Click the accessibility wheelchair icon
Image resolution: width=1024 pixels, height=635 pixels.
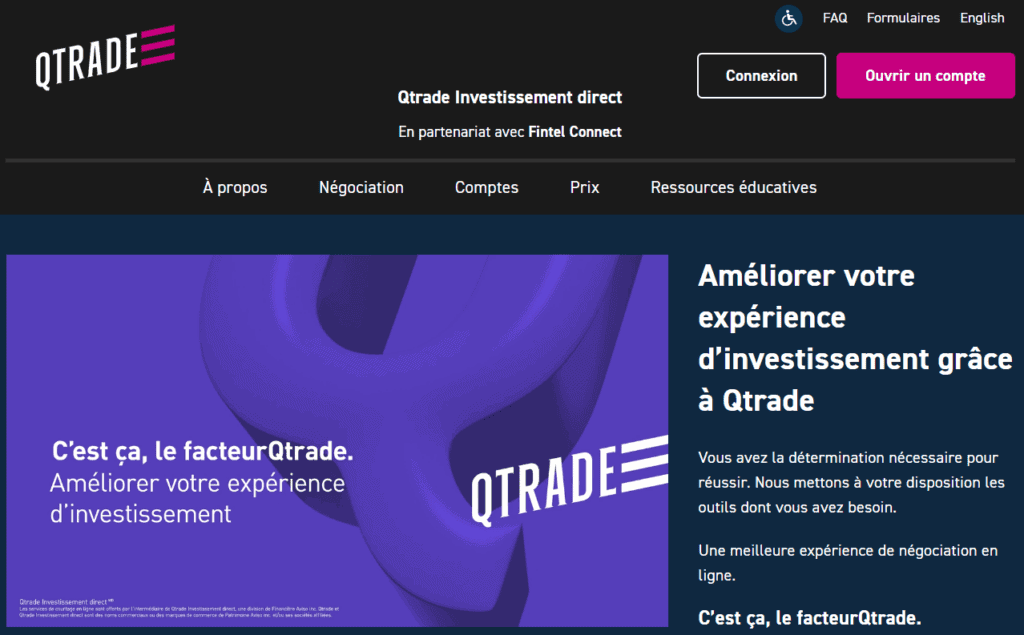[x=788, y=18]
